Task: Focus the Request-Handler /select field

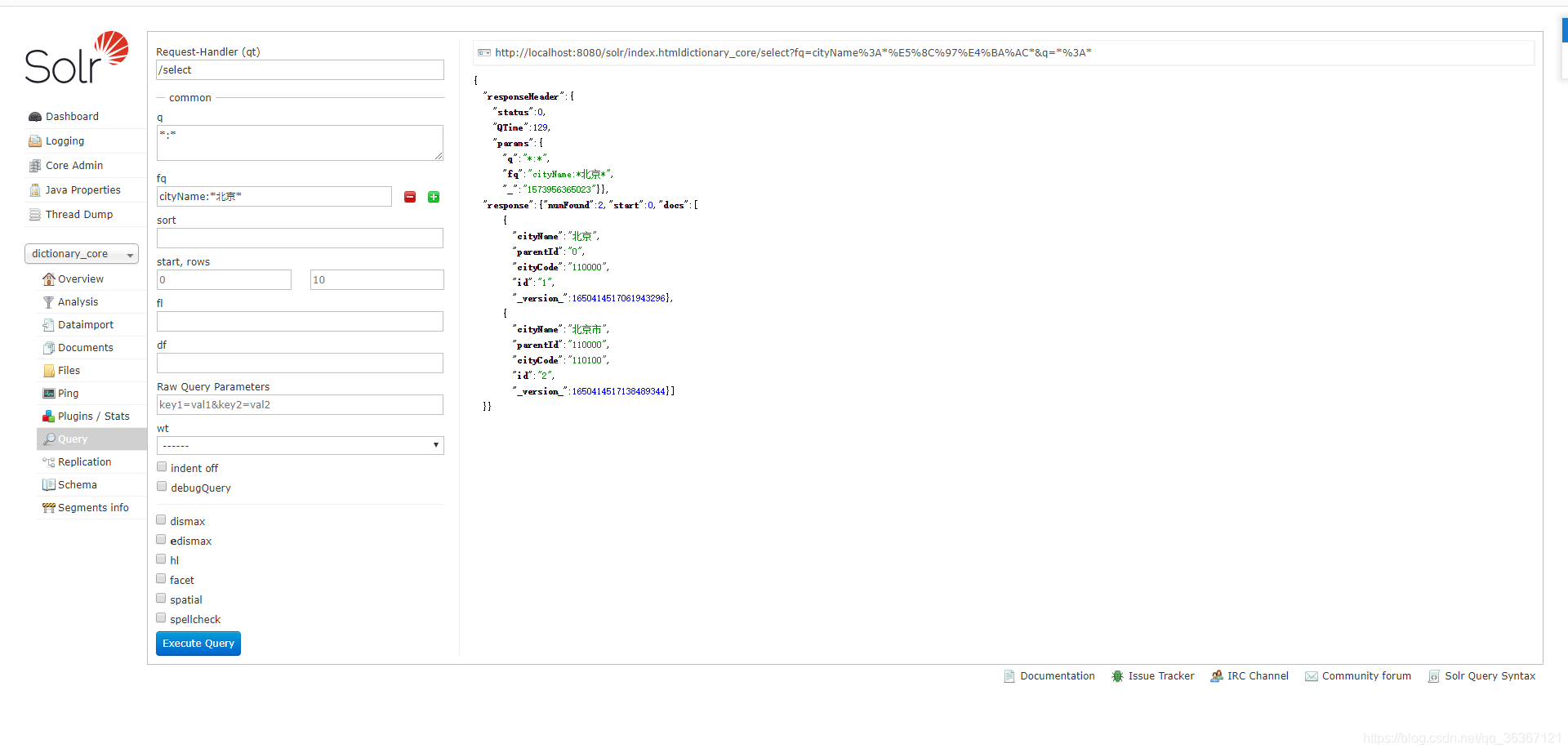Action: (300, 70)
